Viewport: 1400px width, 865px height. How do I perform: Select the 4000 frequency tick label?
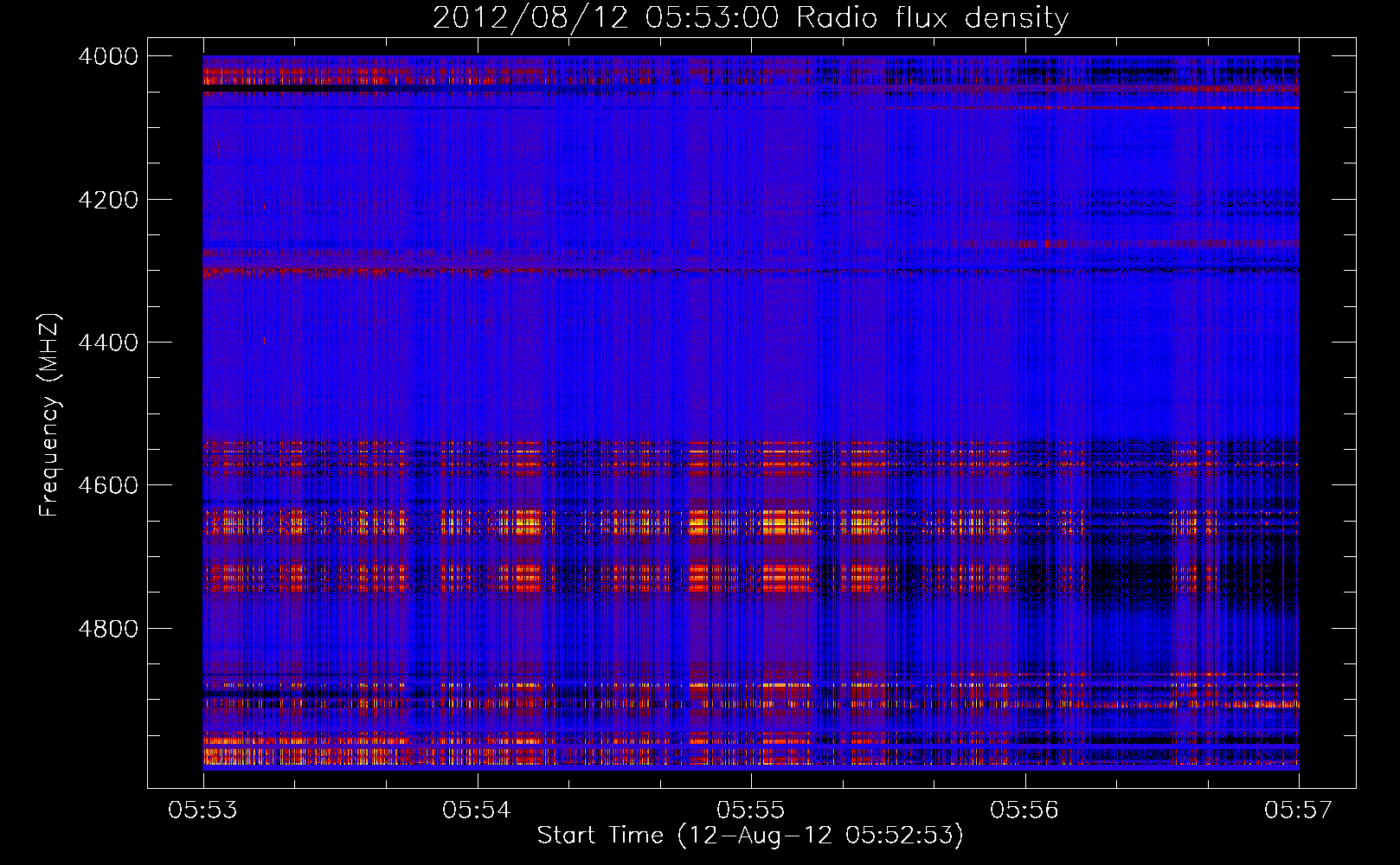coord(108,56)
